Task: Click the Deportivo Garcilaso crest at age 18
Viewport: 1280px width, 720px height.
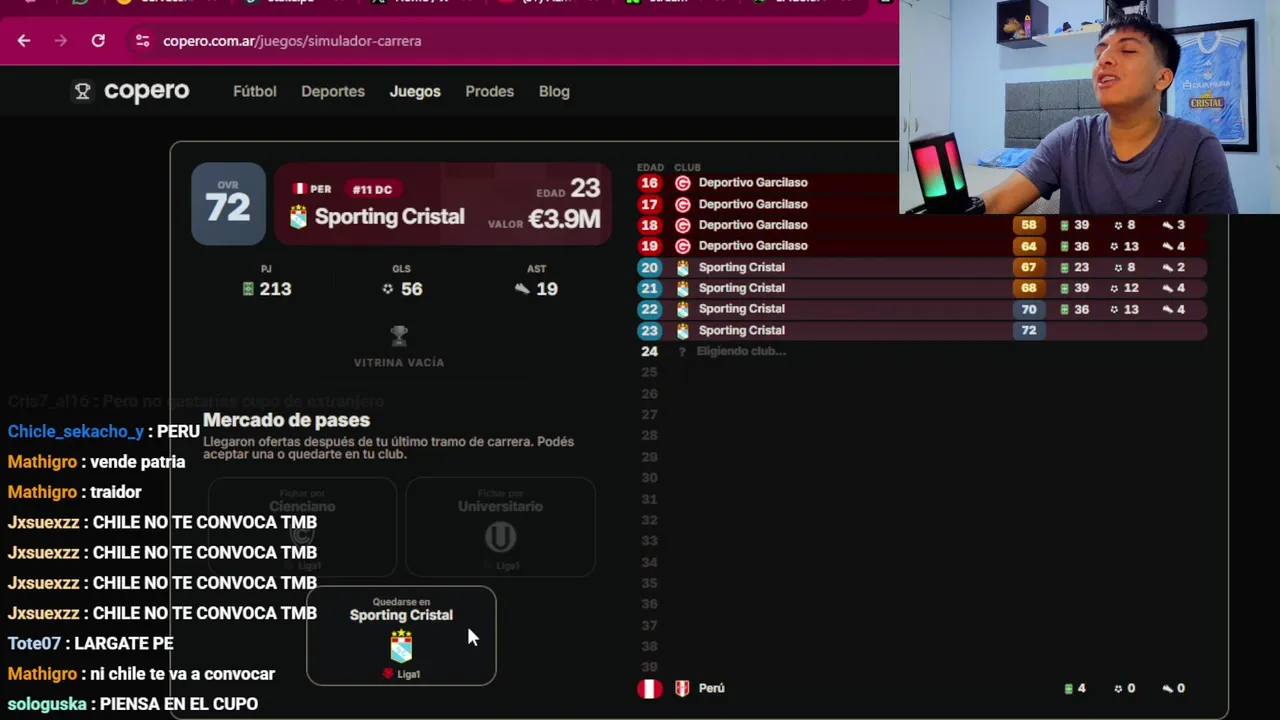Action: tap(682, 225)
